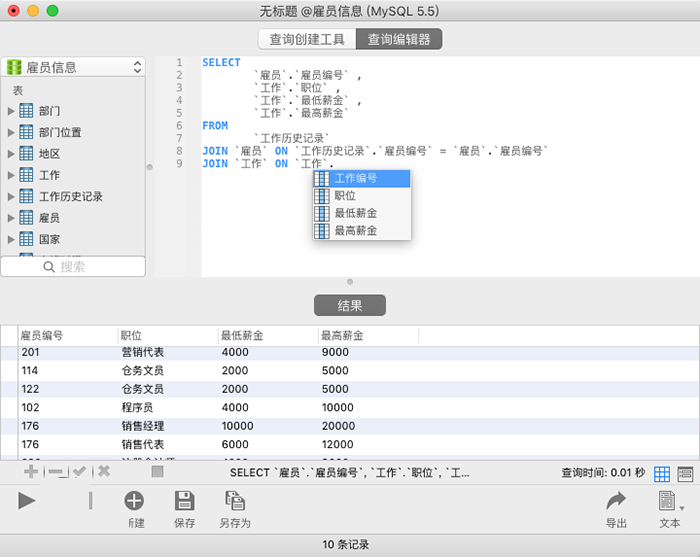
Task: Switch to form view icon
Action: [685, 474]
